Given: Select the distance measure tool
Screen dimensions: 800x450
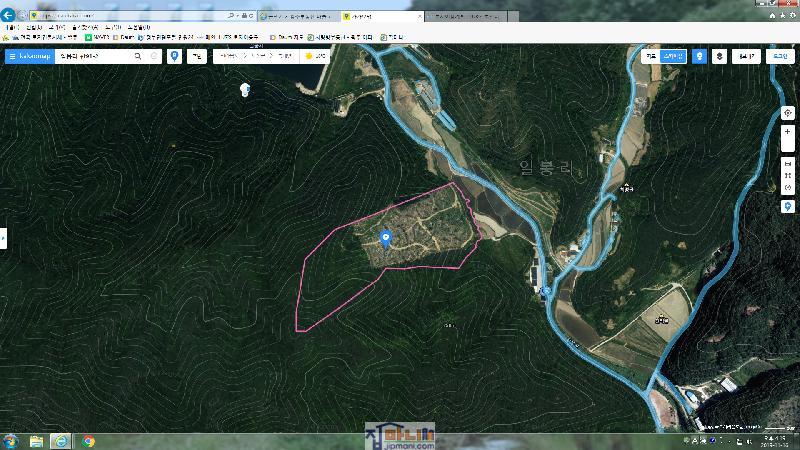Looking at the screenshot, I should click(788, 162).
